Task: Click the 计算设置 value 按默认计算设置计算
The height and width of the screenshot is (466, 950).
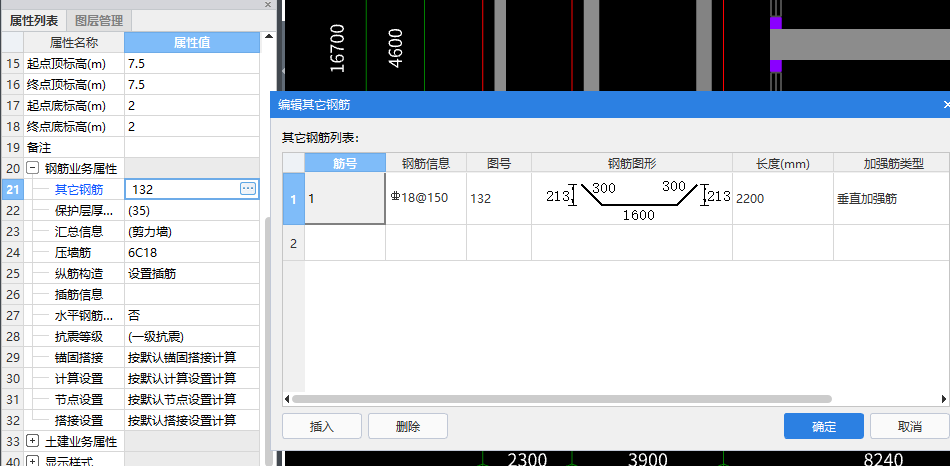Action: pyautogui.click(x=192, y=378)
